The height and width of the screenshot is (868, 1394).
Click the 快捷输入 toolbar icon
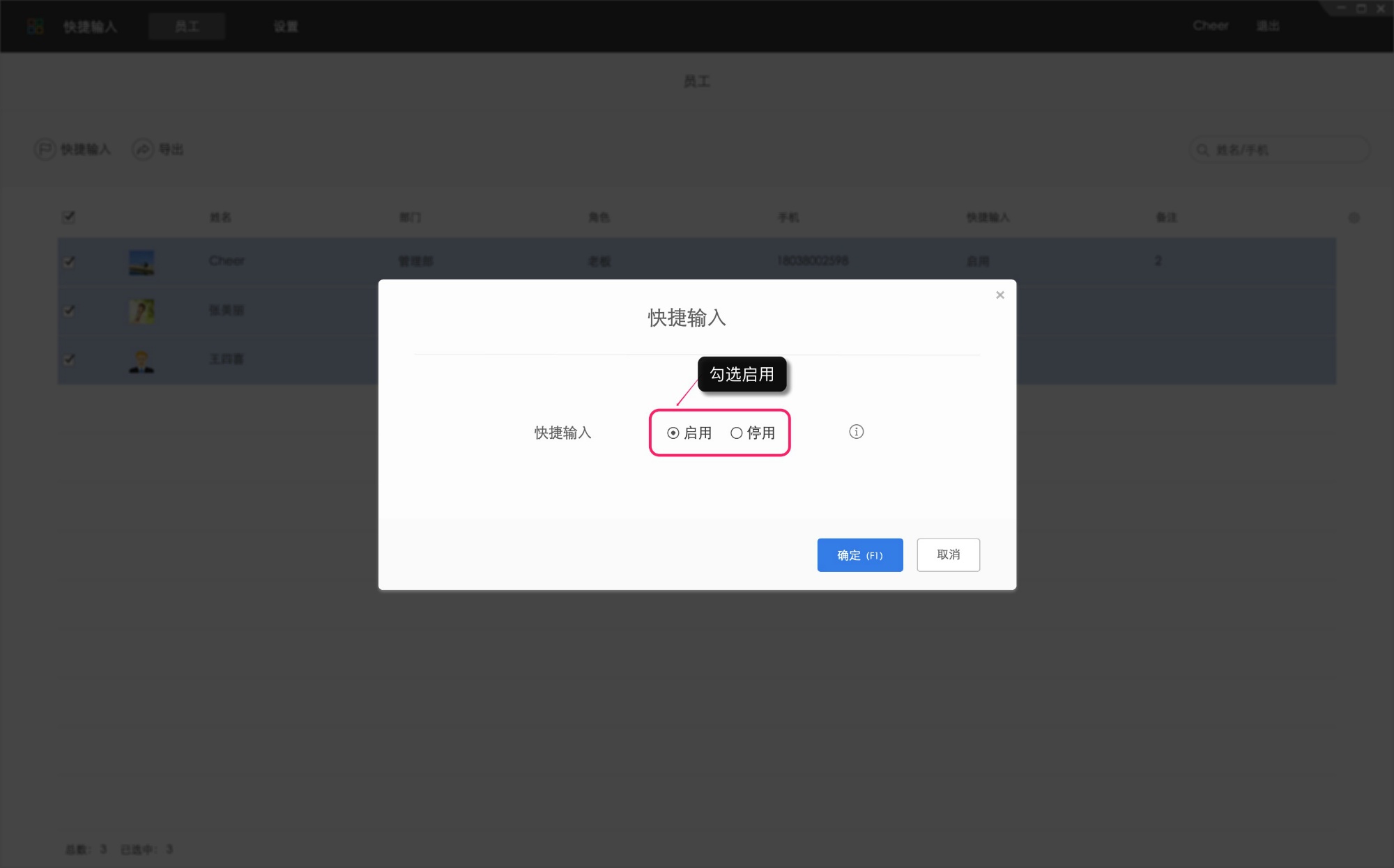pos(45,149)
